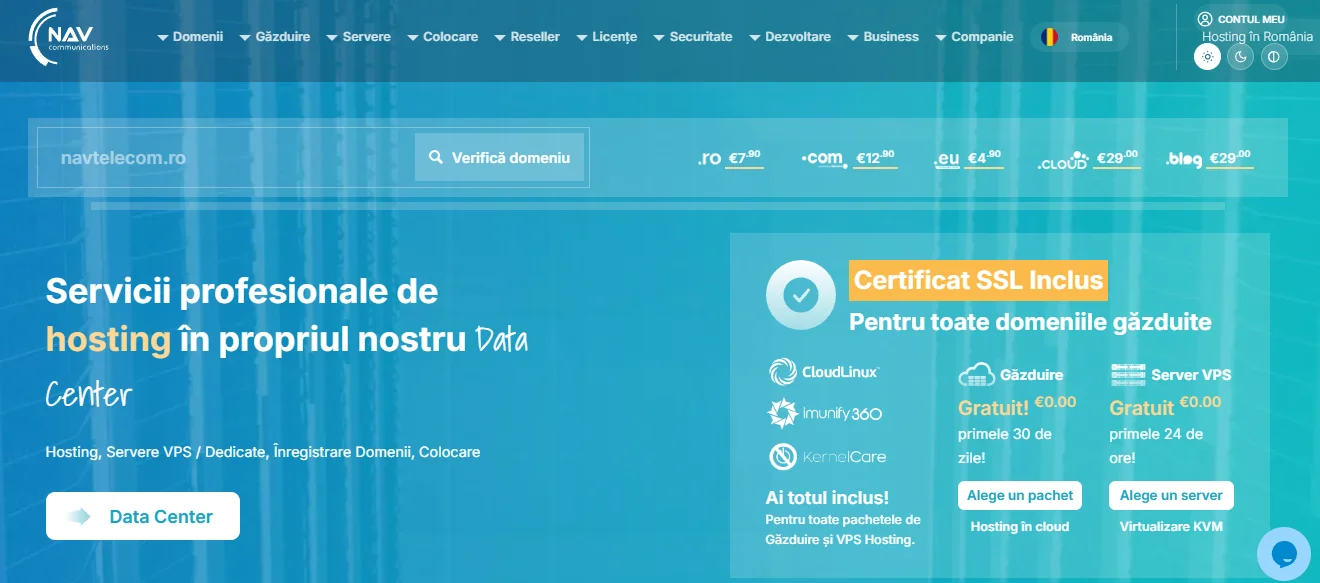Click the SSL certificate checkmark icon
Image resolution: width=1320 pixels, height=583 pixels.
[x=801, y=295]
